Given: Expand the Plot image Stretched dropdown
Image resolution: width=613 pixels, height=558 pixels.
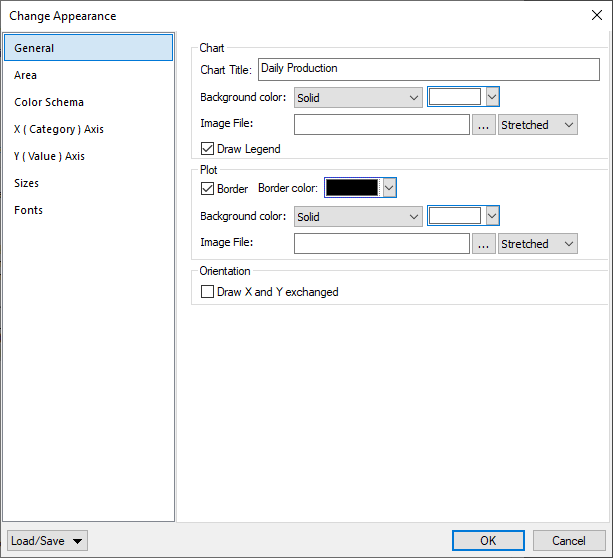Looking at the screenshot, I should pyautogui.click(x=538, y=244).
